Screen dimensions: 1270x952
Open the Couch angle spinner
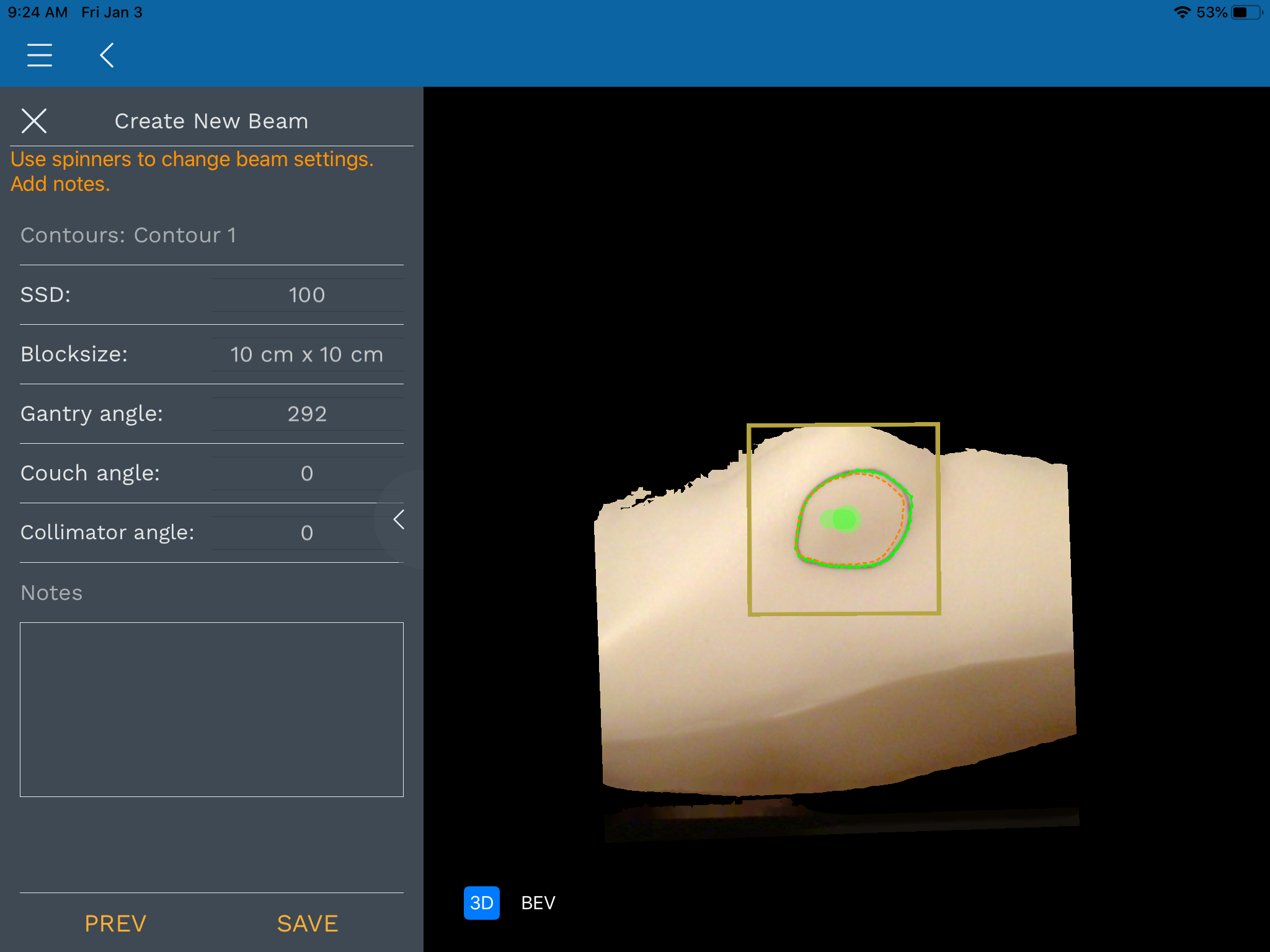pyautogui.click(x=307, y=474)
